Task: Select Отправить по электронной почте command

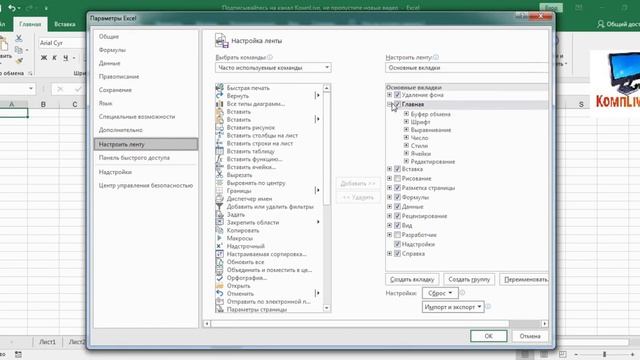Action: click(269, 301)
